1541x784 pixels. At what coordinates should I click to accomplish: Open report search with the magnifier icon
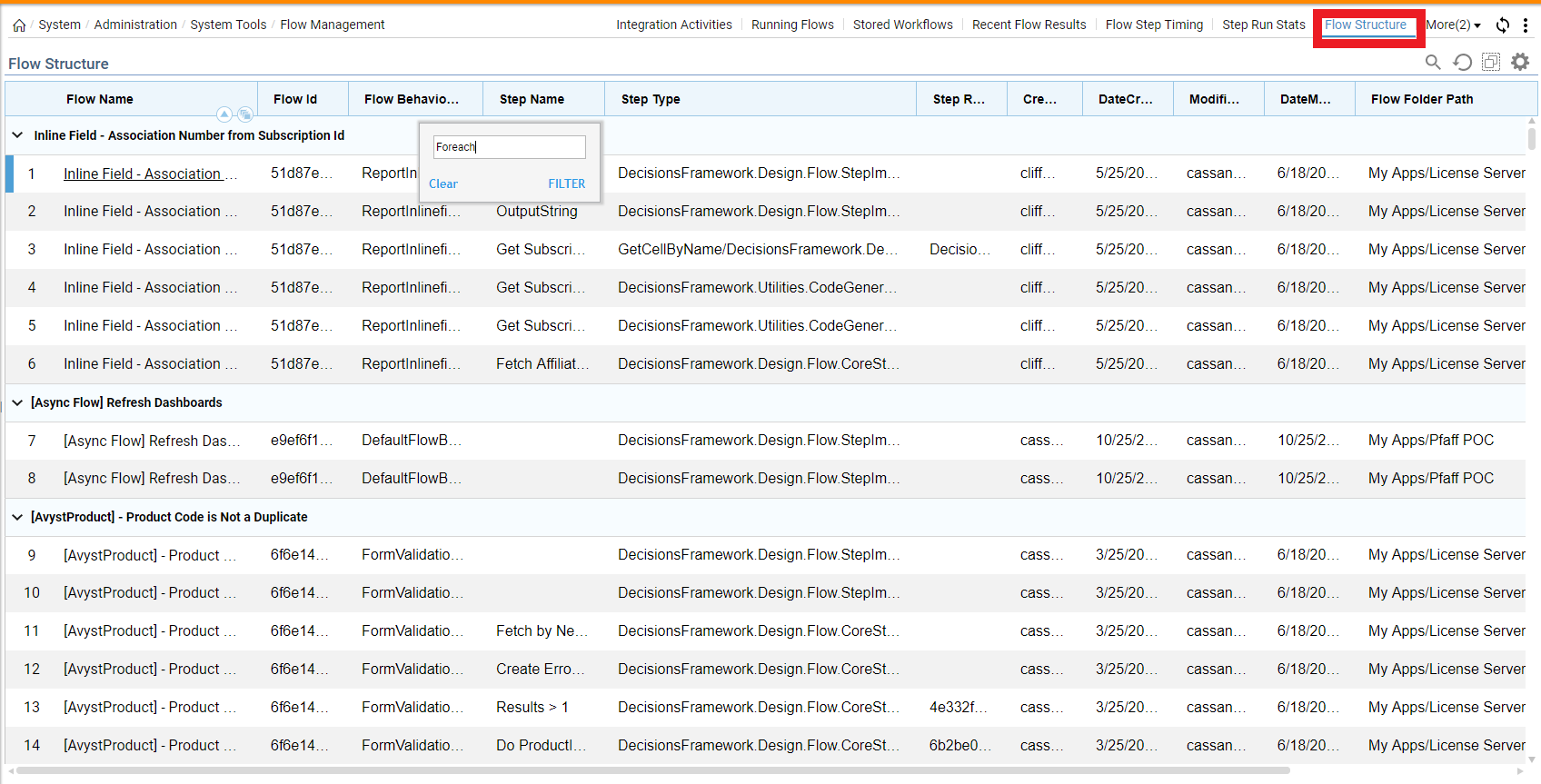coord(1433,62)
